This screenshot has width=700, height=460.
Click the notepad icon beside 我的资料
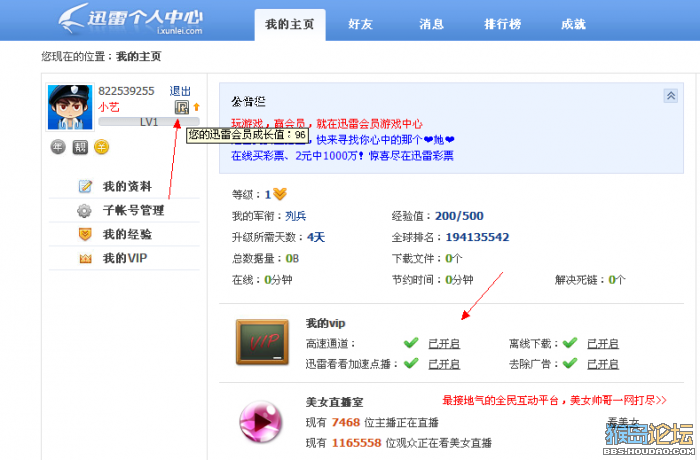click(x=85, y=186)
